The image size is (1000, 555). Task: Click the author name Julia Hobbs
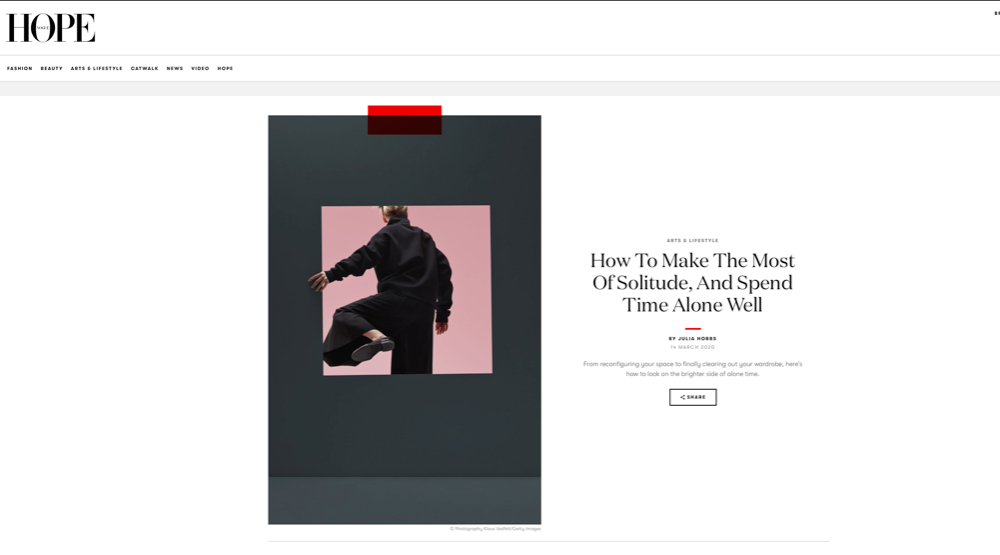pyautogui.click(x=697, y=339)
